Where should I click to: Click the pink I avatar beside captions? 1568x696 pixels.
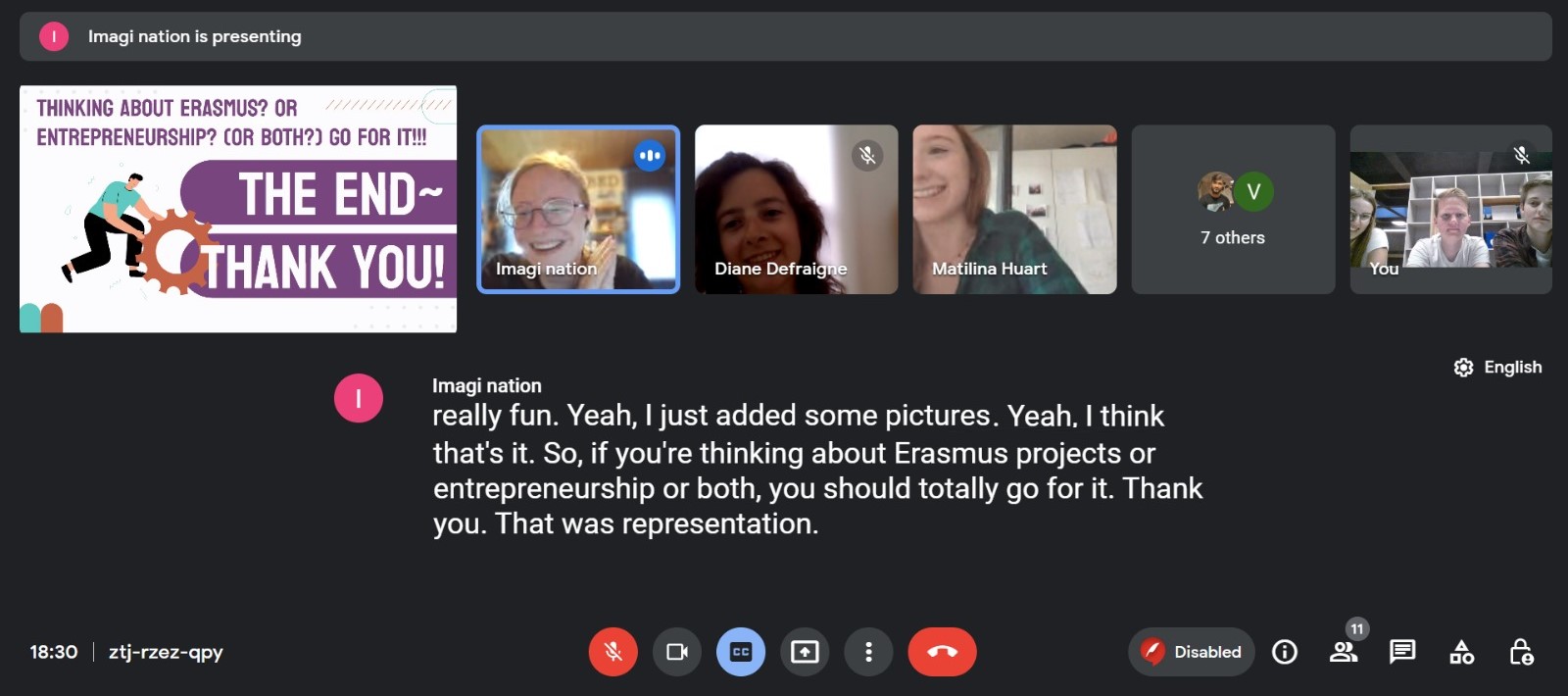[x=359, y=398]
